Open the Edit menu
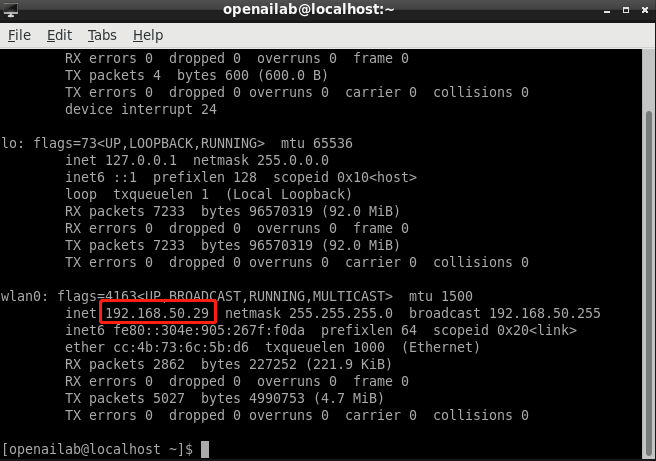Screen dimensions: 656x461 click(x=59, y=35)
